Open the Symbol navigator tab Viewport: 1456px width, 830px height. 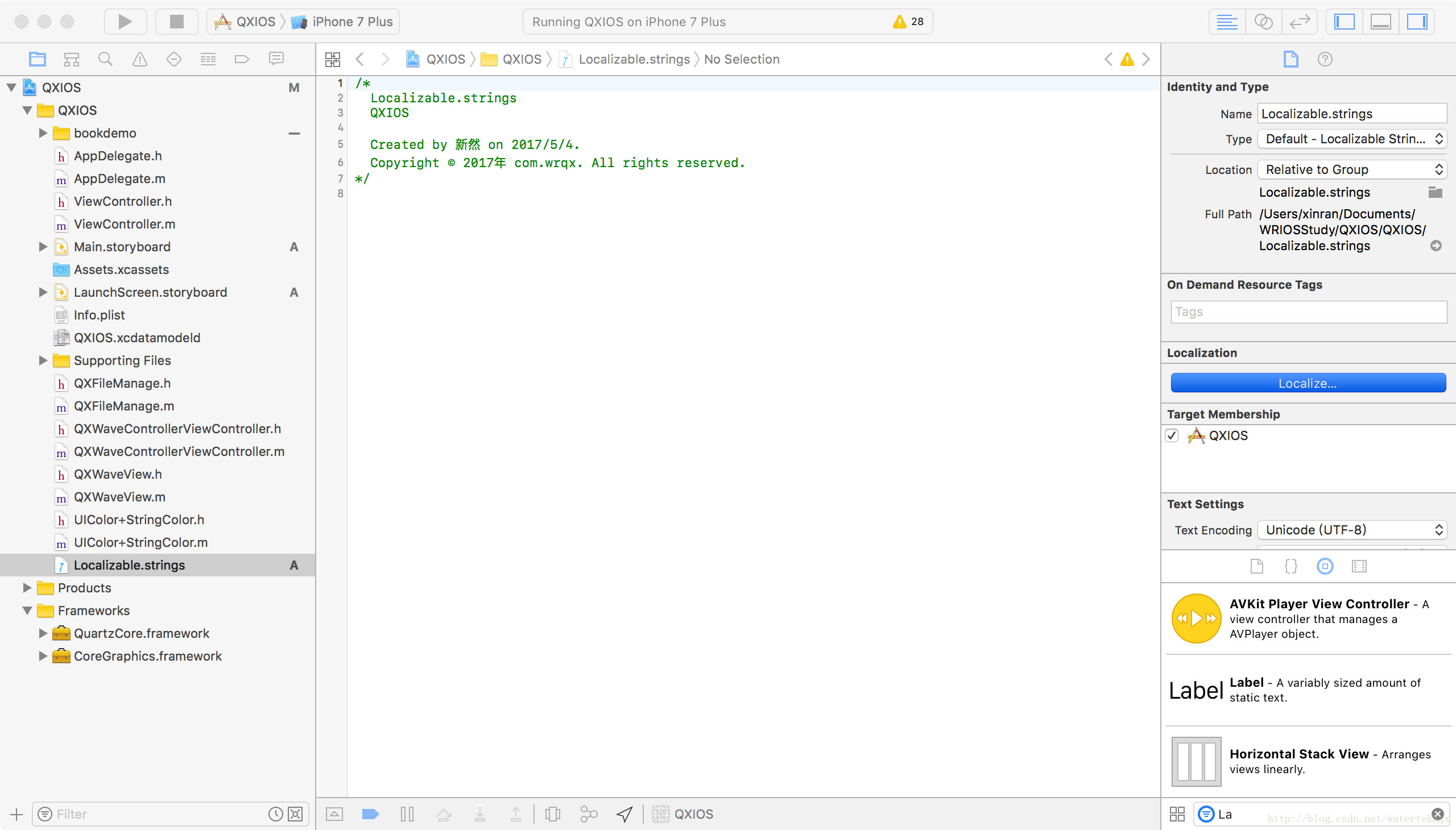(71, 59)
